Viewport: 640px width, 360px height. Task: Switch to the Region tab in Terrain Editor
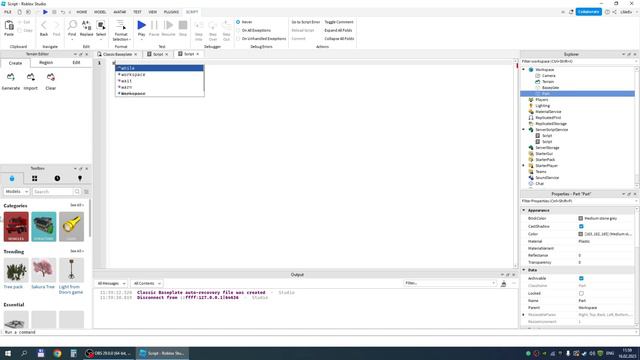pyautogui.click(x=46, y=62)
